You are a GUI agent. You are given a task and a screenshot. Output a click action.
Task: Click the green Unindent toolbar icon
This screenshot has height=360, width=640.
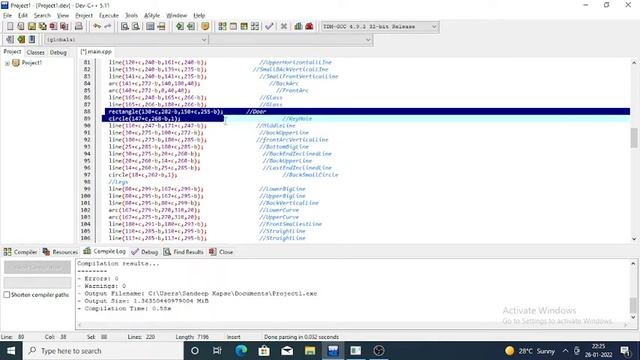(191, 27)
